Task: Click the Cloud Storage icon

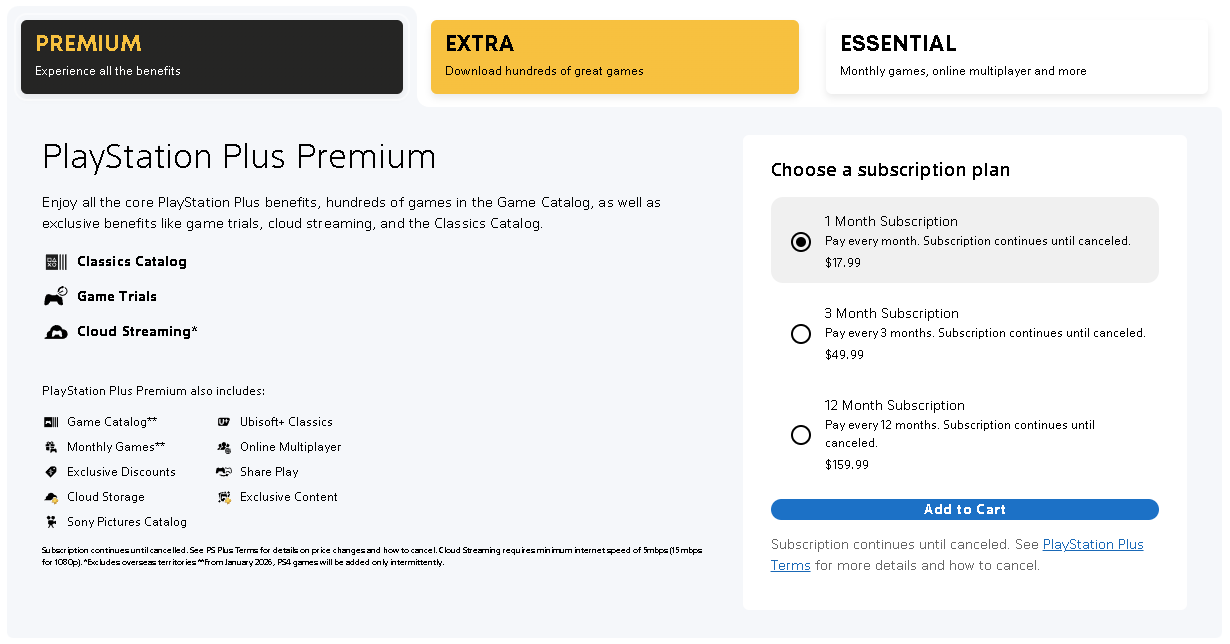Action: tap(50, 496)
